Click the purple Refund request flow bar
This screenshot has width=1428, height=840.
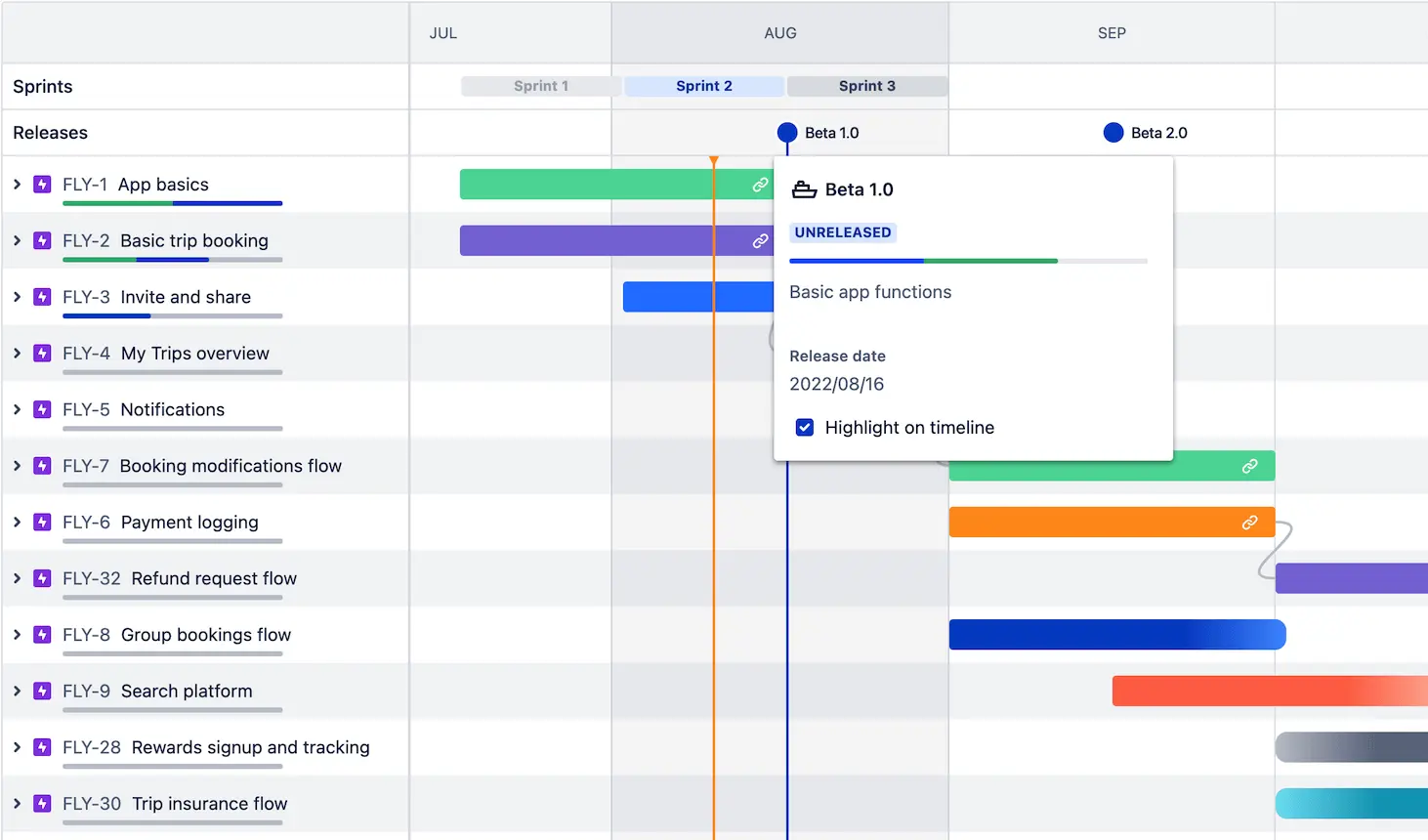1352,578
